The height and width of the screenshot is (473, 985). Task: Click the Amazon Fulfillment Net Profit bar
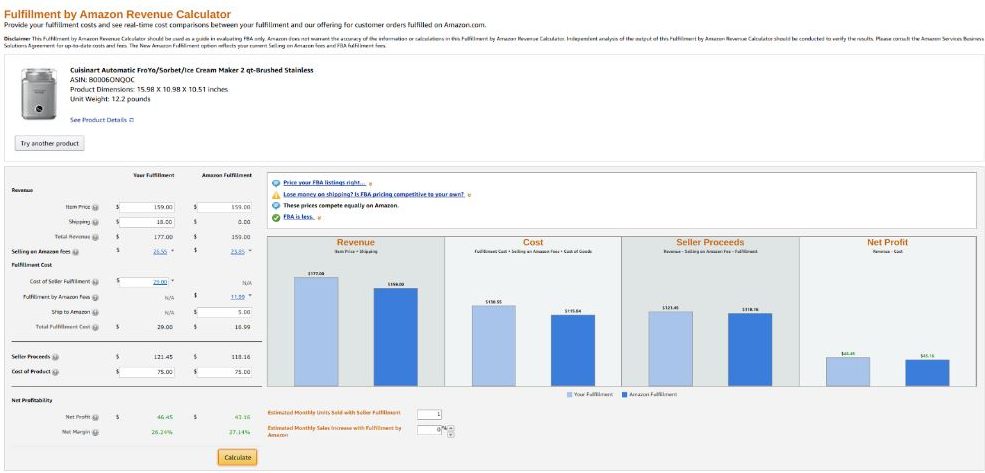point(927,373)
